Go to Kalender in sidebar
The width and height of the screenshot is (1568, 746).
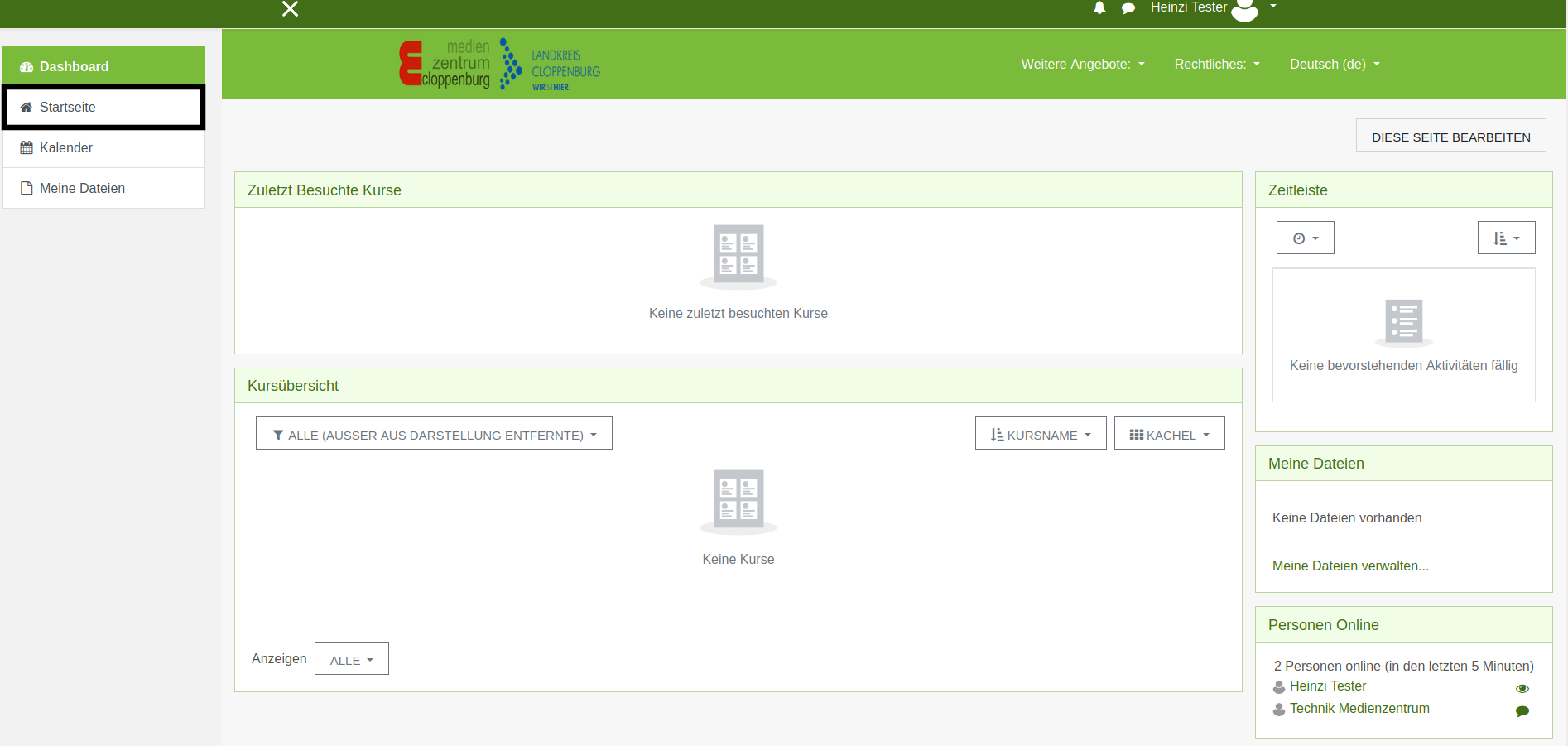pyautogui.click(x=66, y=148)
